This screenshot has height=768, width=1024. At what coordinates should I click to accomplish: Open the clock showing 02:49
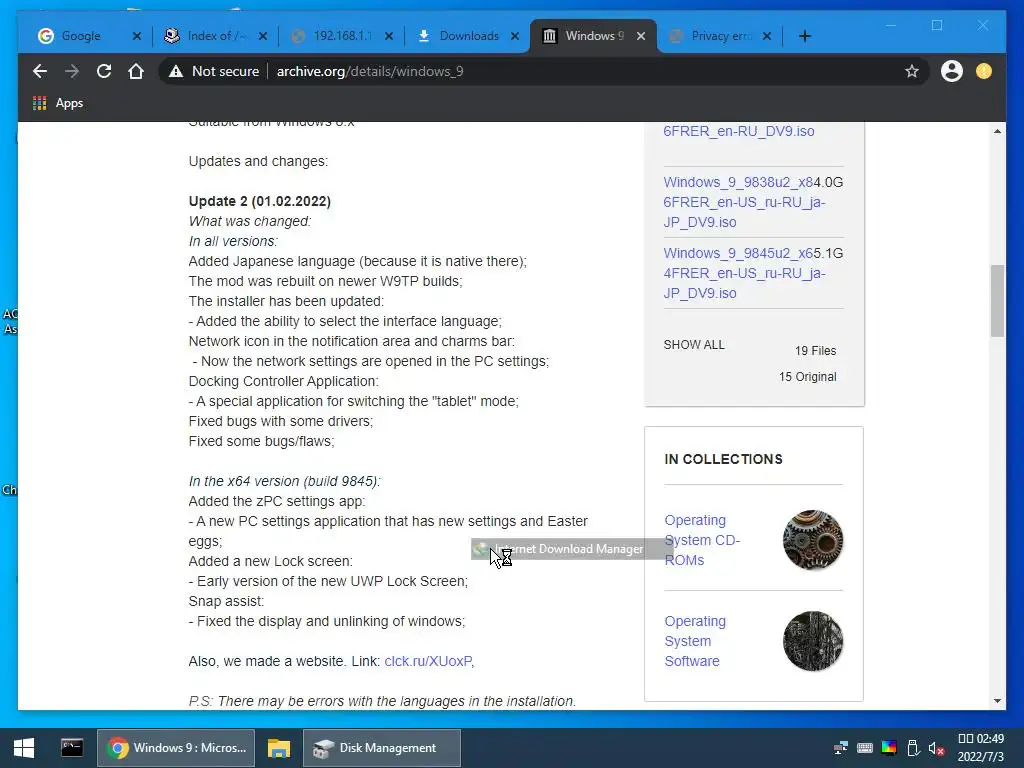[980, 748]
